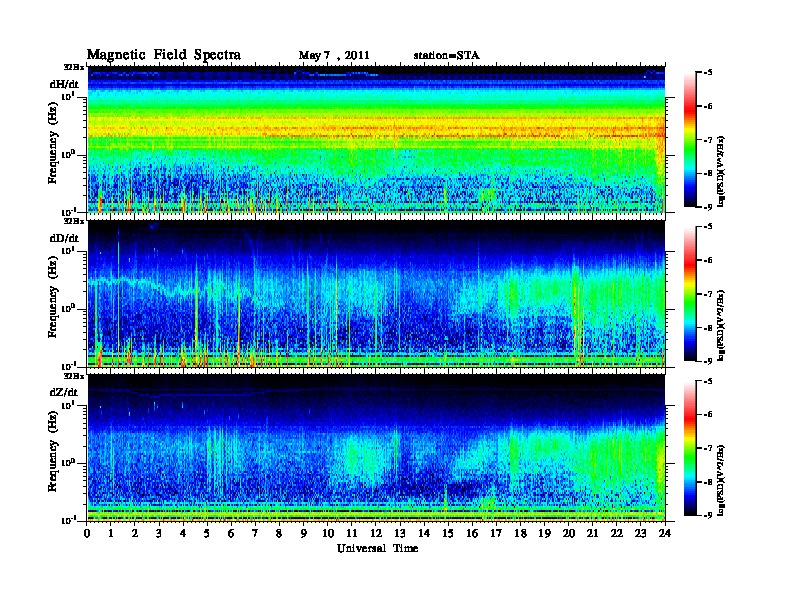This screenshot has height=612, width=792.
Task: Click the "-9" value on dH/dt colorbar
Action: (707, 207)
